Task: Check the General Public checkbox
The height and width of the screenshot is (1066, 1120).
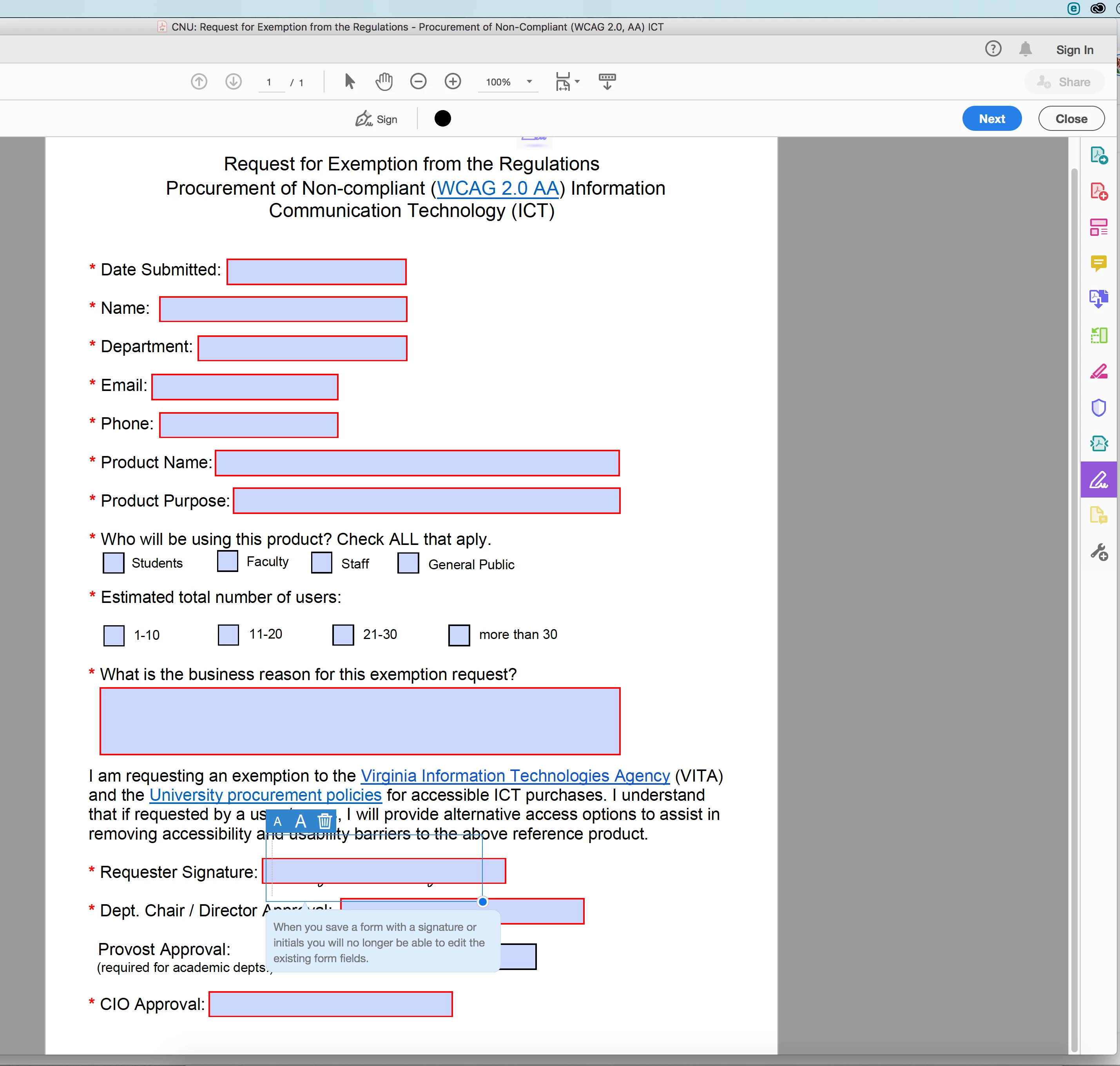Action: pyautogui.click(x=408, y=563)
